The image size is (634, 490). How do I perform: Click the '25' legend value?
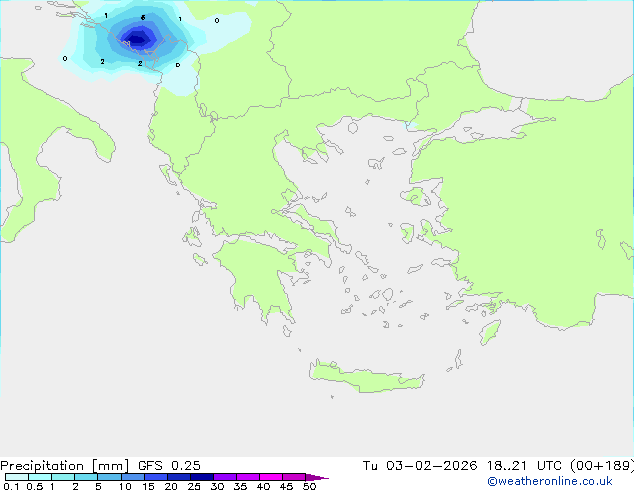(x=194, y=486)
